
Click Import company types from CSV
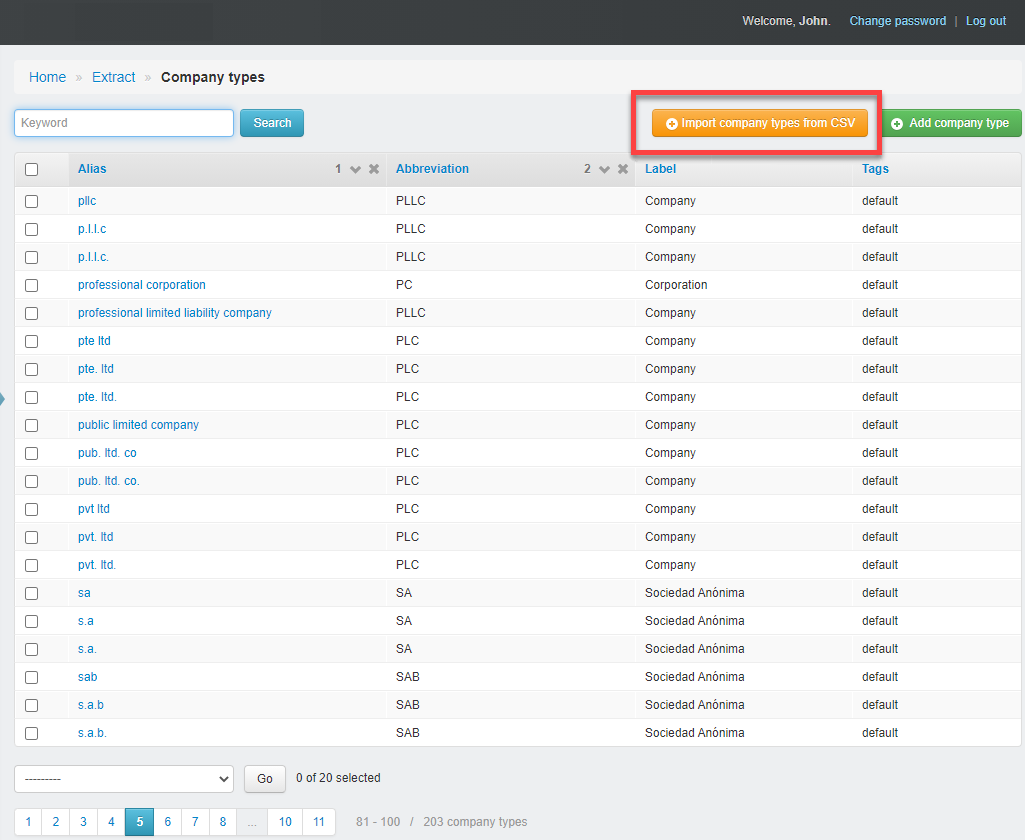point(760,123)
